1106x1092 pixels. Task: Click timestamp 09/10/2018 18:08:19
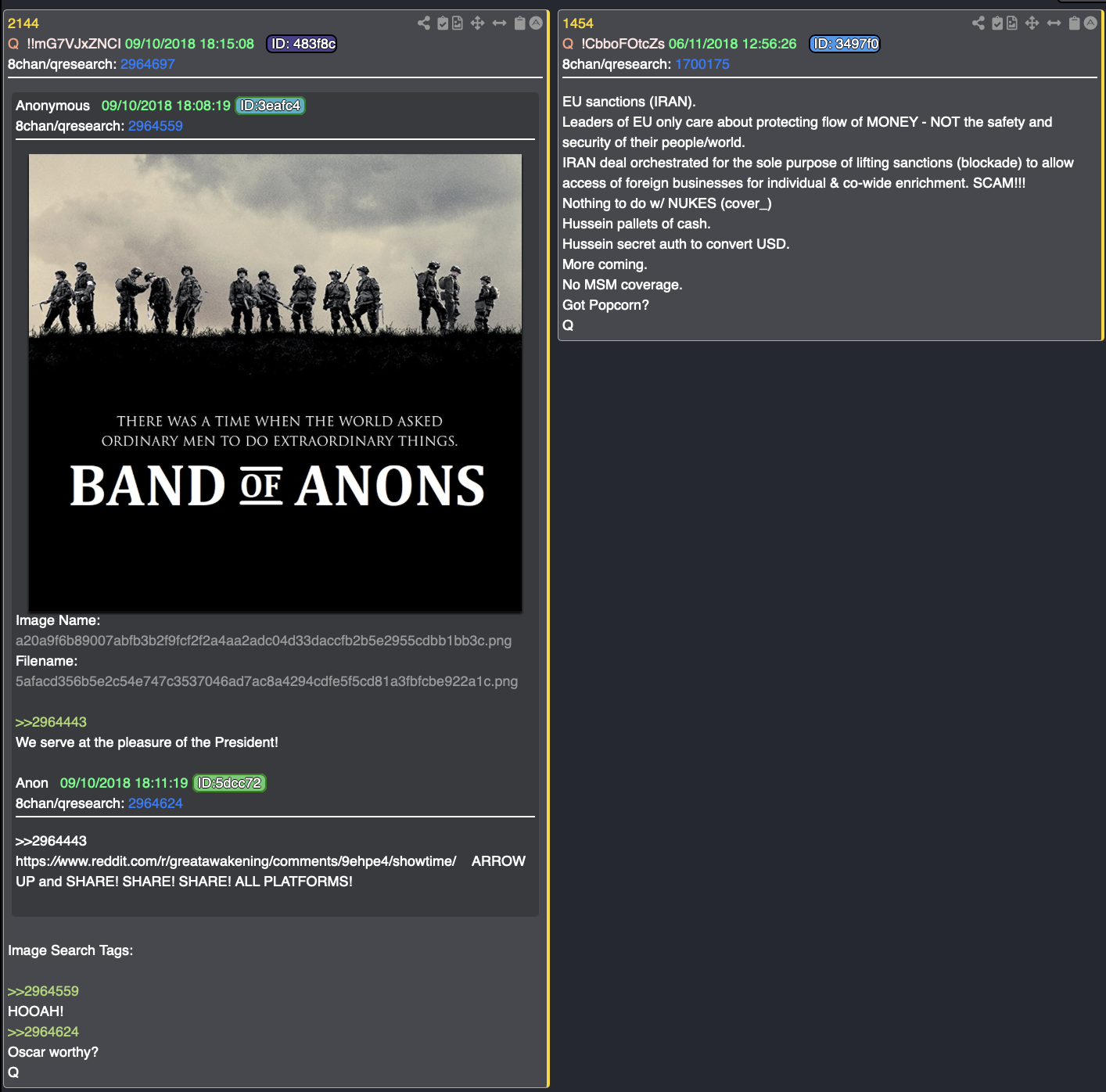166,106
